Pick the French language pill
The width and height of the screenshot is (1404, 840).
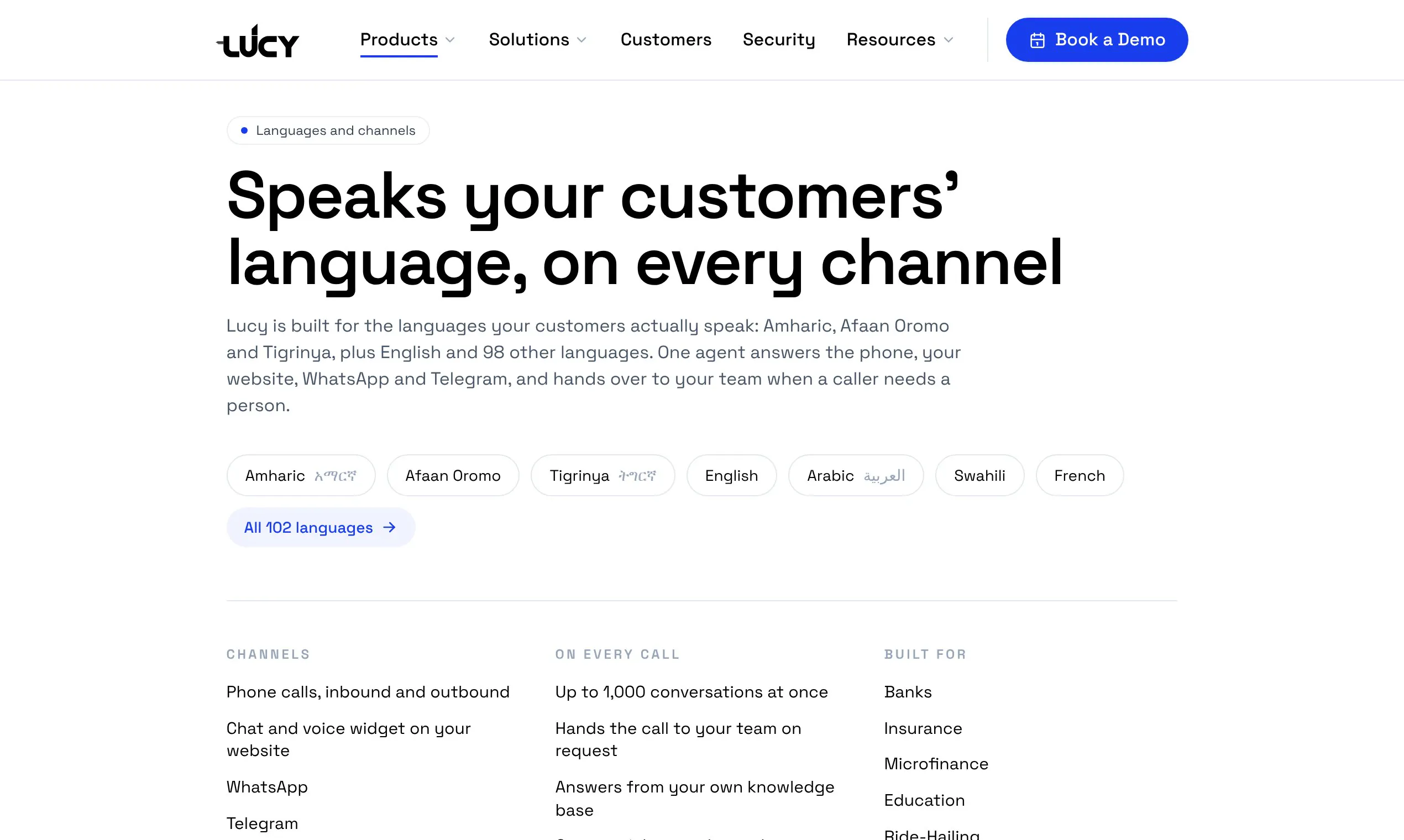pos(1080,475)
